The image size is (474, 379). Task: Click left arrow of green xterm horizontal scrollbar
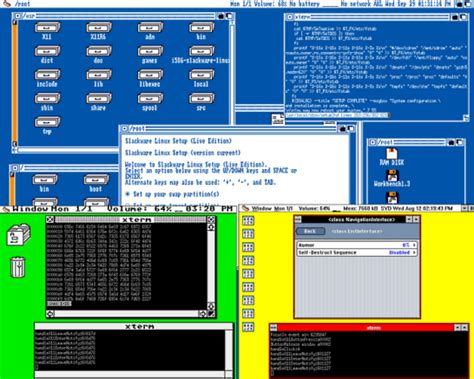click(x=50, y=314)
